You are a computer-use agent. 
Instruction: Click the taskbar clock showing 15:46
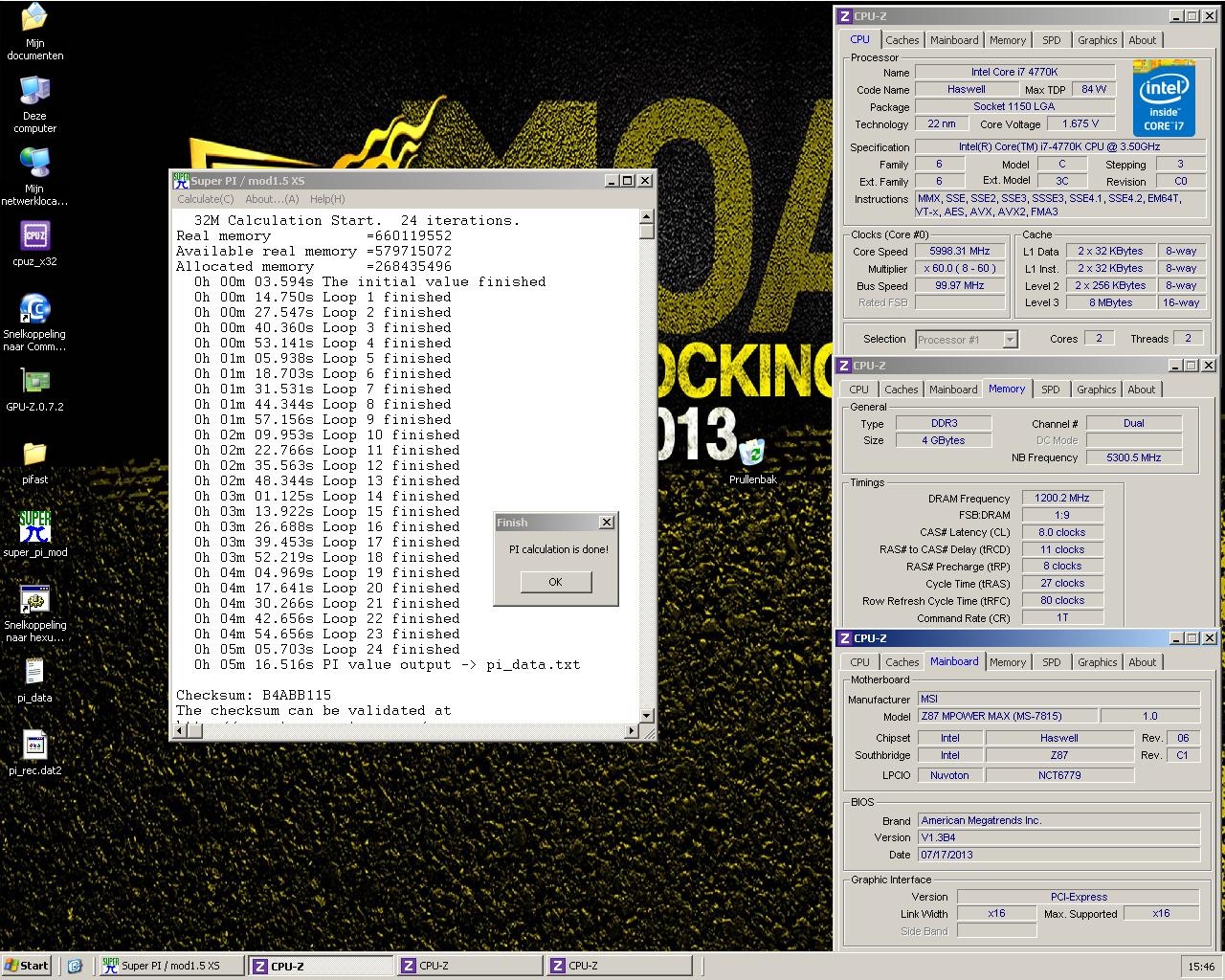1200,967
